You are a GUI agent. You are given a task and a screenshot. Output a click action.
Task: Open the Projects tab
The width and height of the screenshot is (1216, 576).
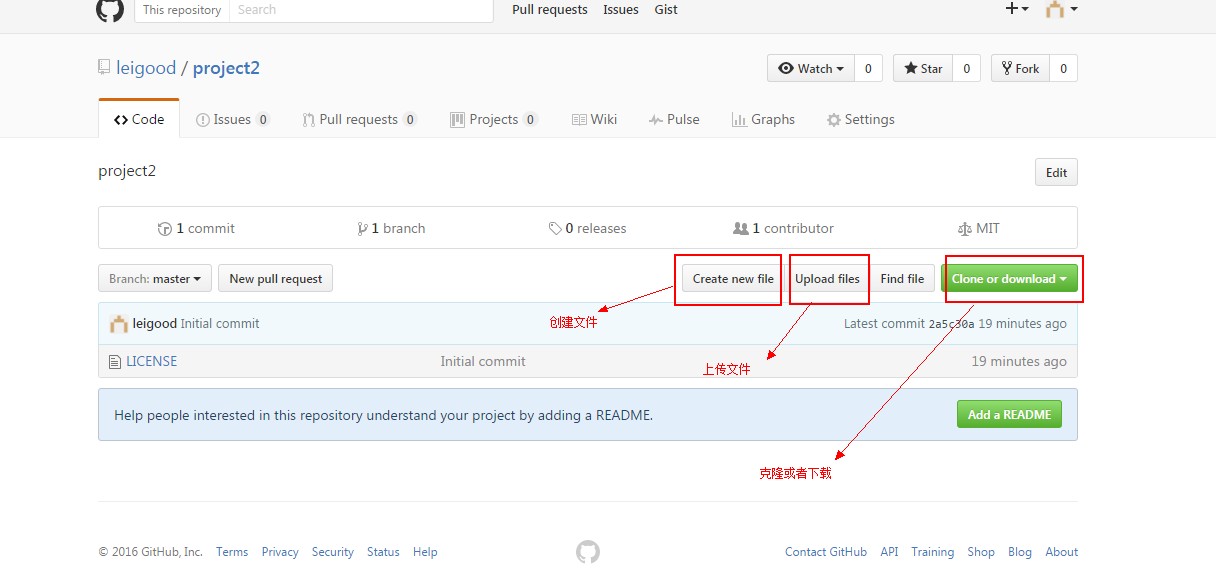[494, 119]
